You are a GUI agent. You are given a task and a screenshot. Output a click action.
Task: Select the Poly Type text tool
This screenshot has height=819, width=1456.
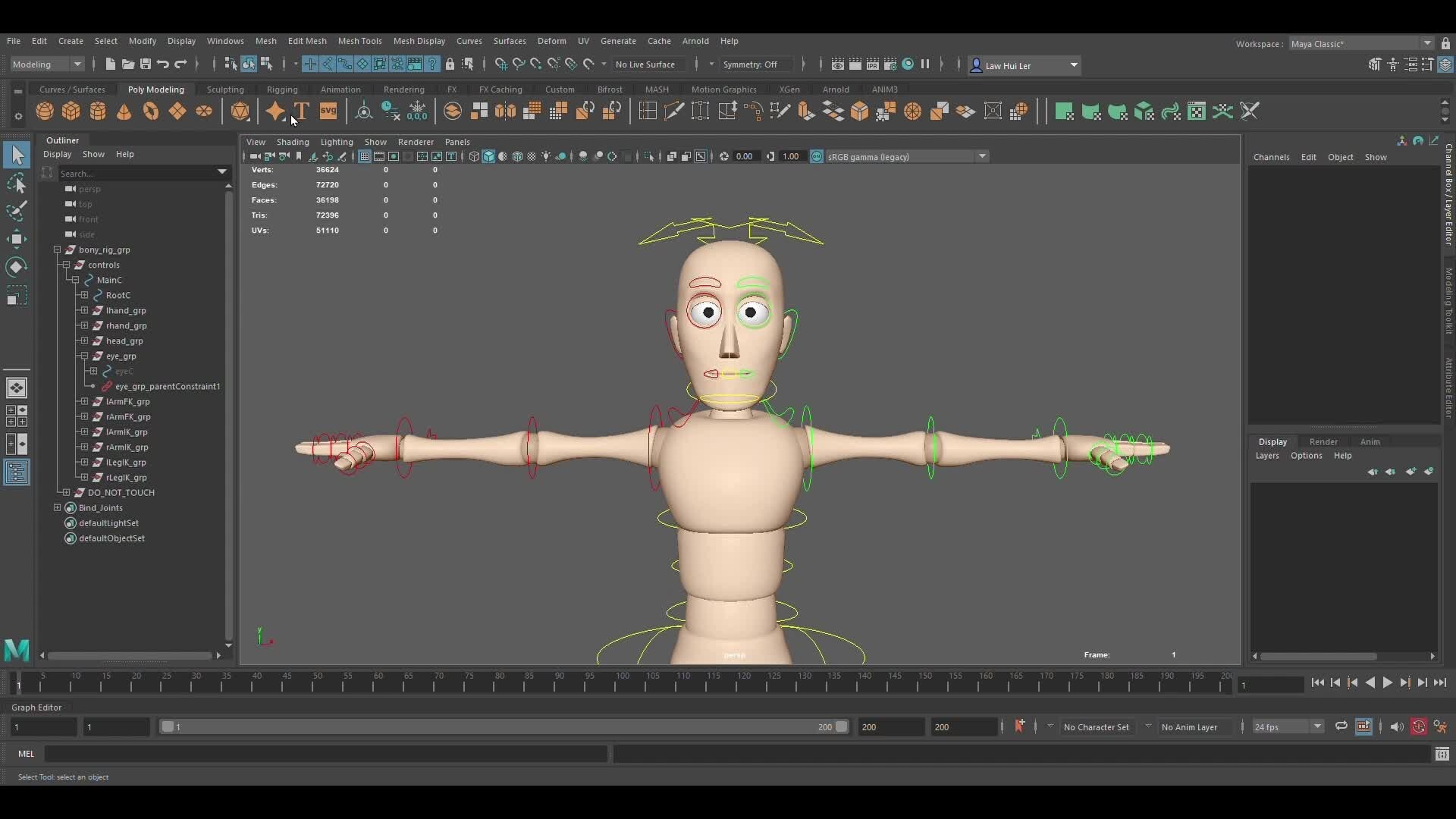pyautogui.click(x=302, y=111)
